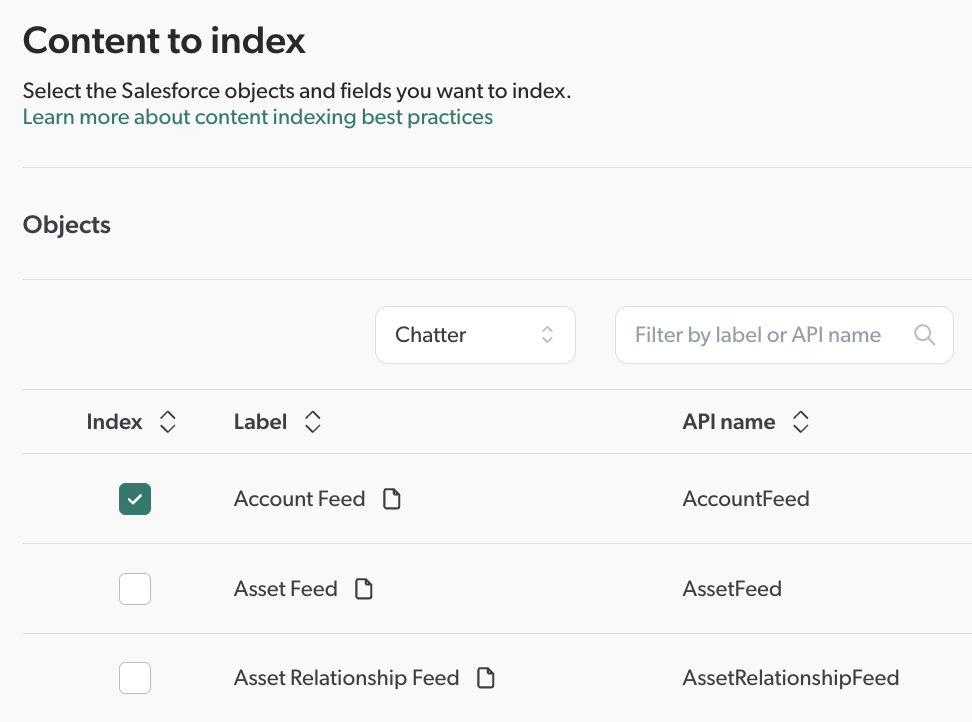
Task: Select the Asset Feed row label
Action: coord(286,588)
